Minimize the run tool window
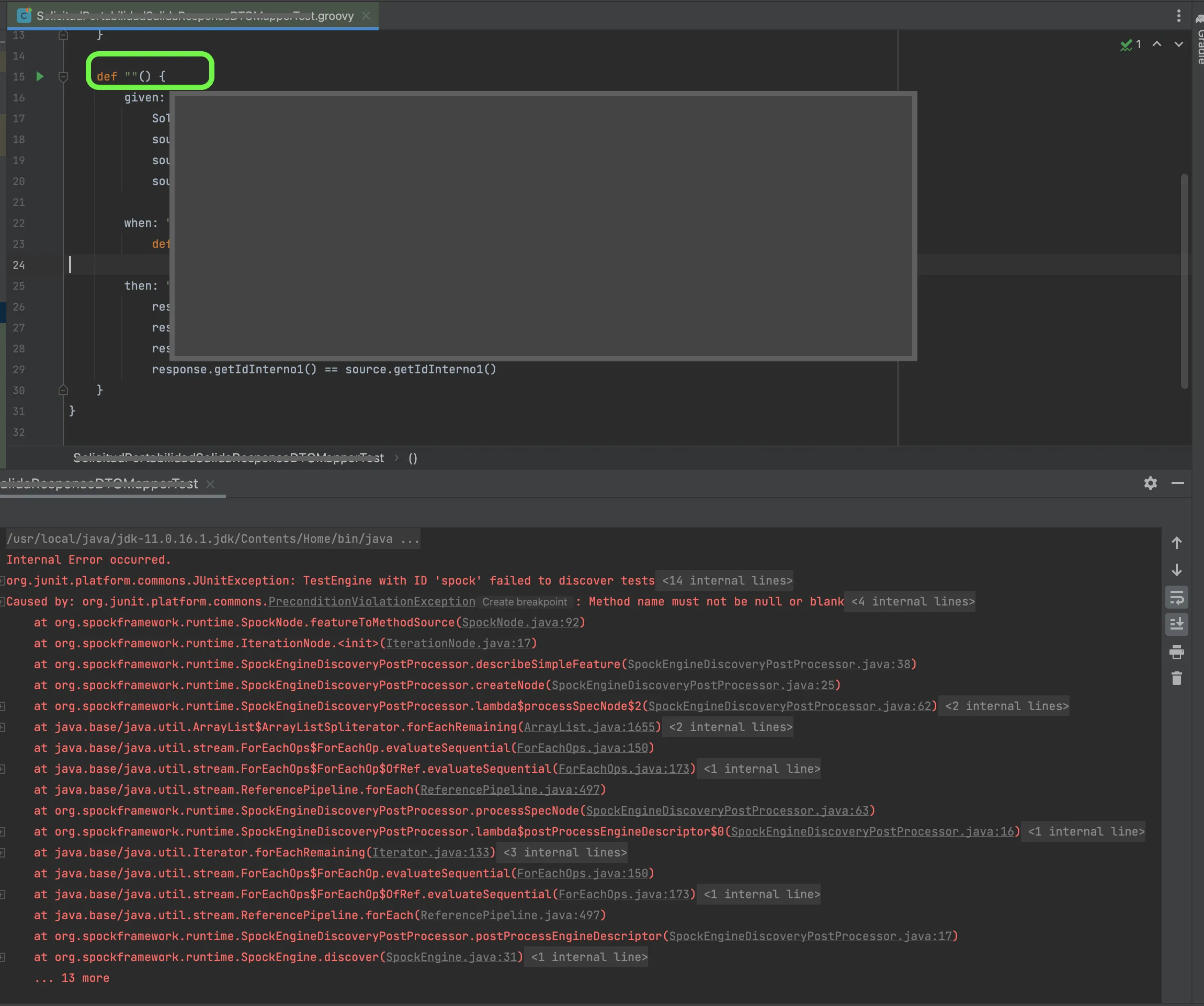The image size is (1204, 1006). [x=1178, y=483]
